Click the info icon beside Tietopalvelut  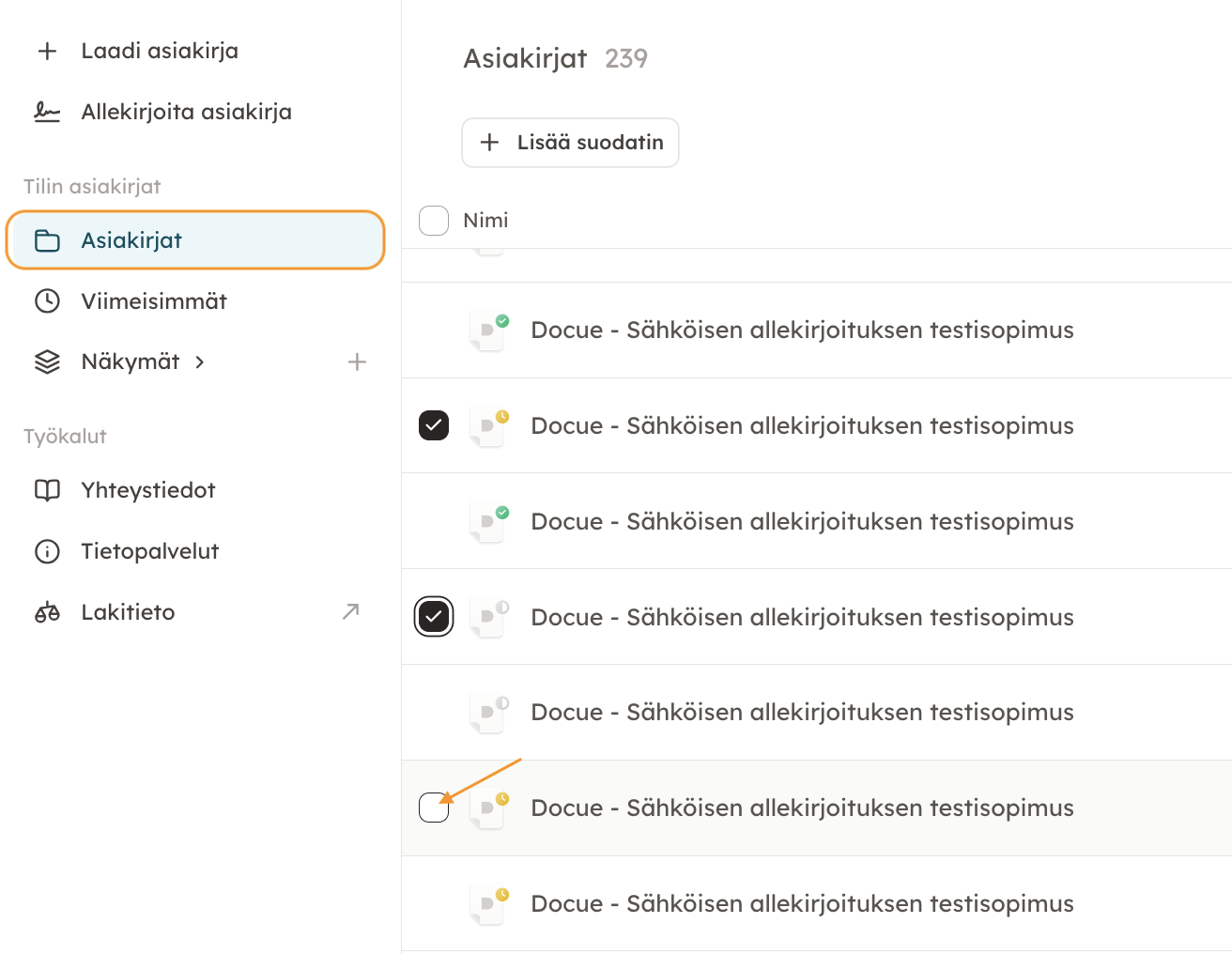(x=47, y=551)
